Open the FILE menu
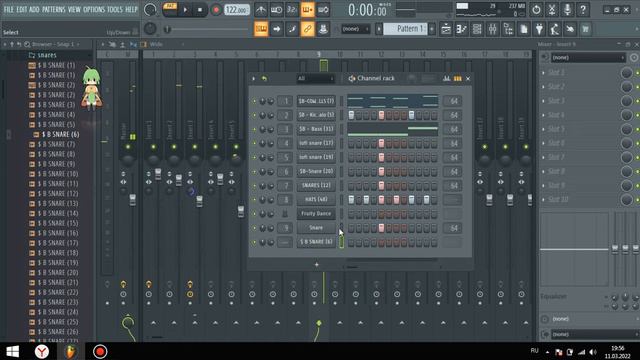 [9, 9]
